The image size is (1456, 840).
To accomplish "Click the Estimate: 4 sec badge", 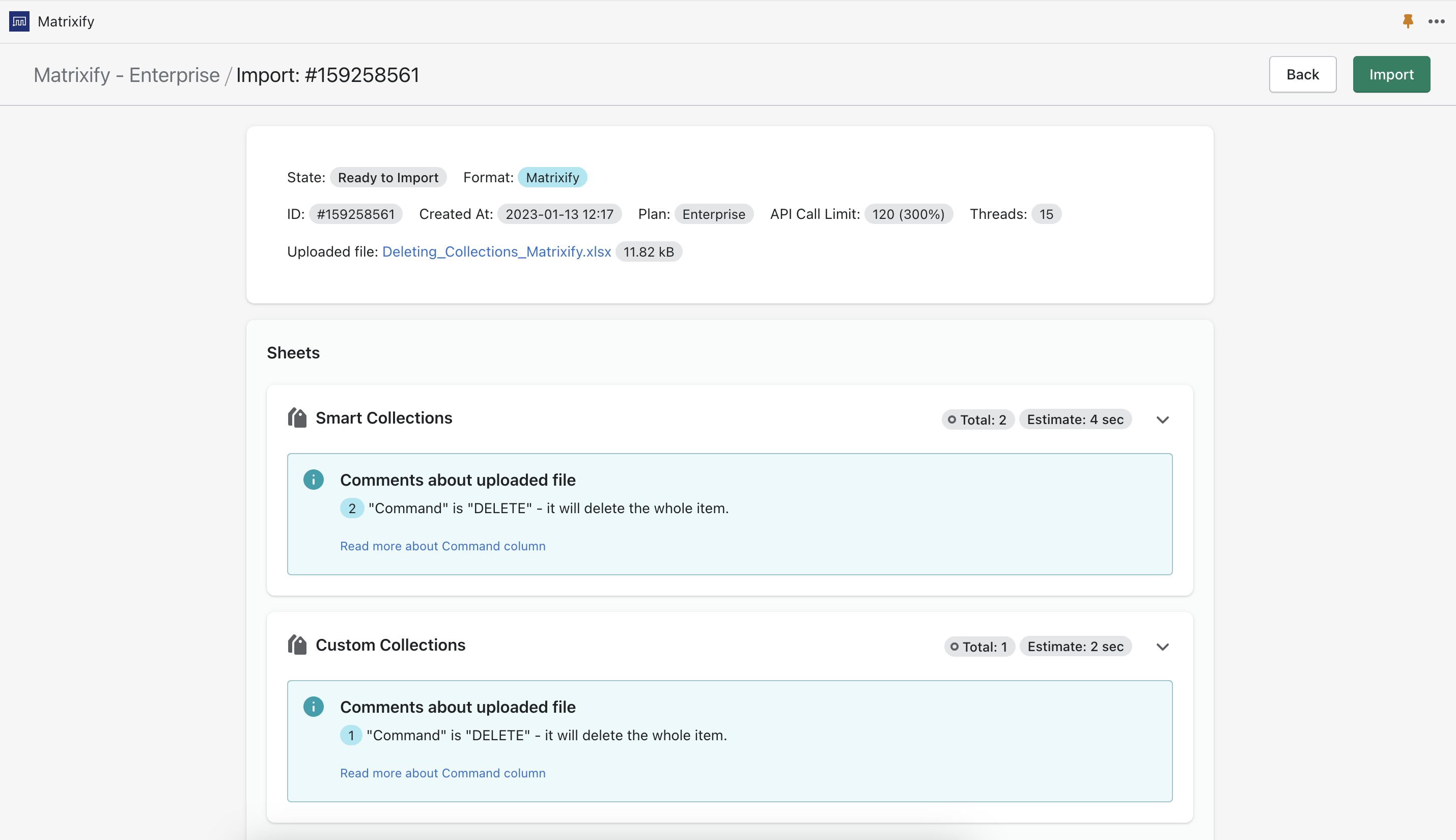I will pos(1075,419).
